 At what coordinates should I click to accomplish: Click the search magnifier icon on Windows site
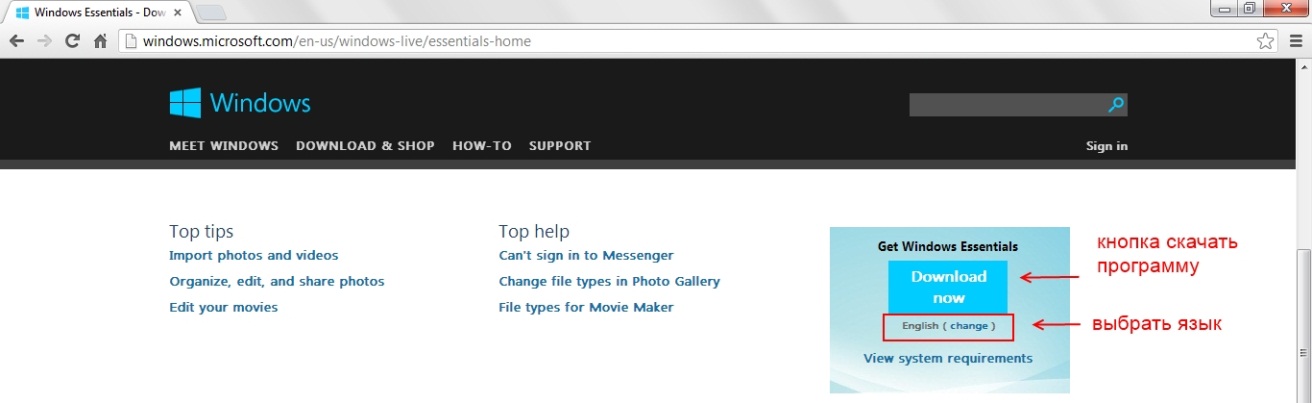[1116, 104]
